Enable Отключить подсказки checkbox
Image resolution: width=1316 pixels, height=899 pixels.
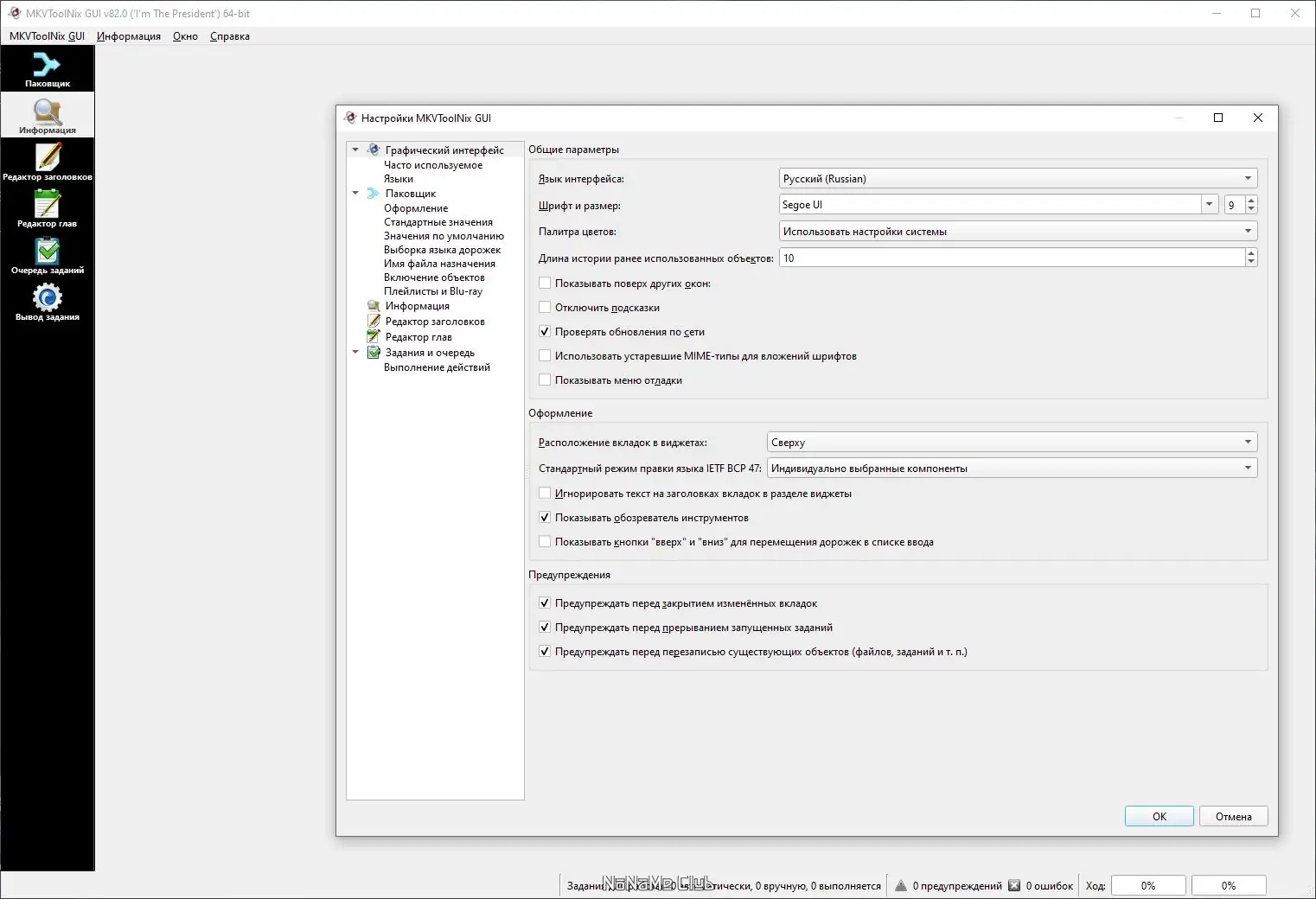(545, 307)
